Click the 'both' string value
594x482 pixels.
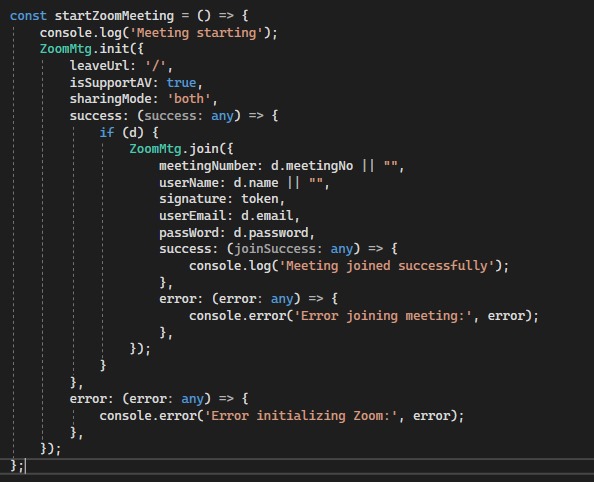click(189, 99)
